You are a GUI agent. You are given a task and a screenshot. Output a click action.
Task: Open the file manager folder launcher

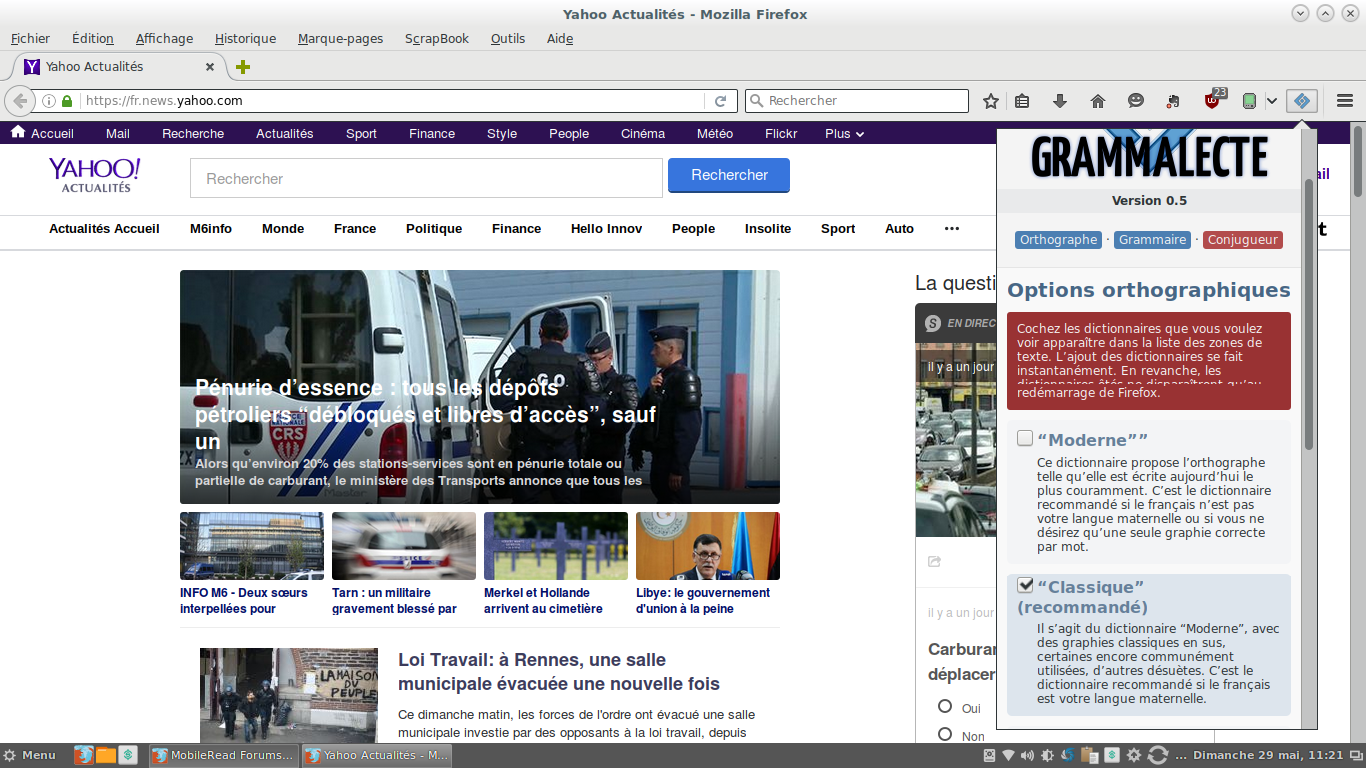(x=106, y=755)
